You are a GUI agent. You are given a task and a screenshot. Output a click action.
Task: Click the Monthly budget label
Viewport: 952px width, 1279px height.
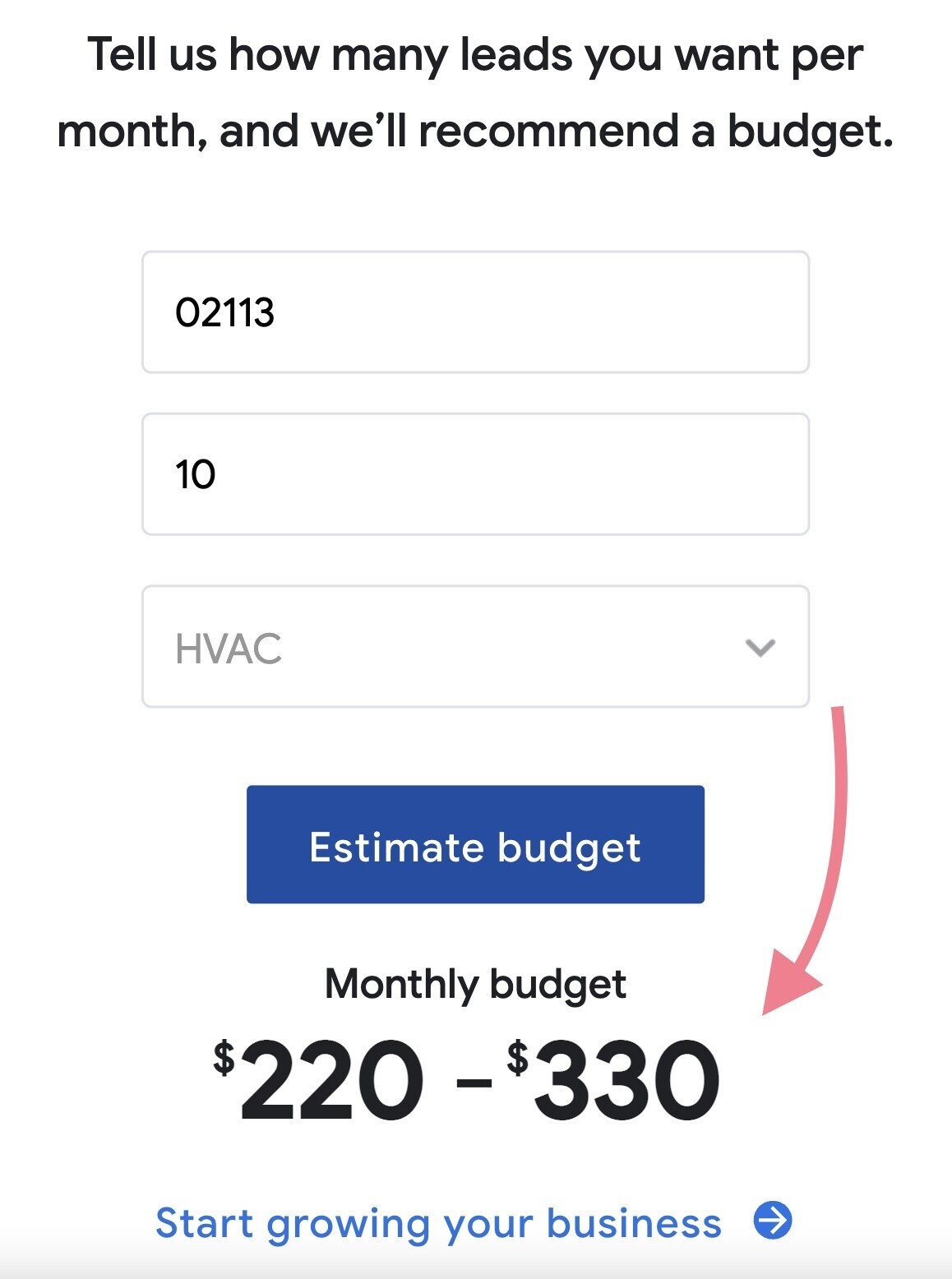(475, 982)
